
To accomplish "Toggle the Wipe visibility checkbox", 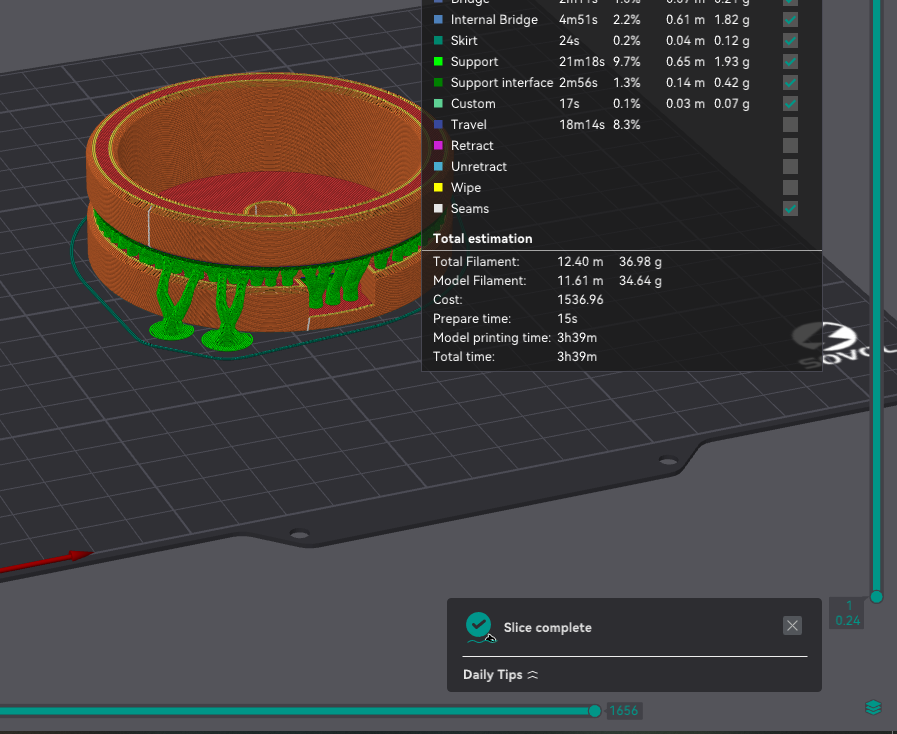I will [x=790, y=188].
